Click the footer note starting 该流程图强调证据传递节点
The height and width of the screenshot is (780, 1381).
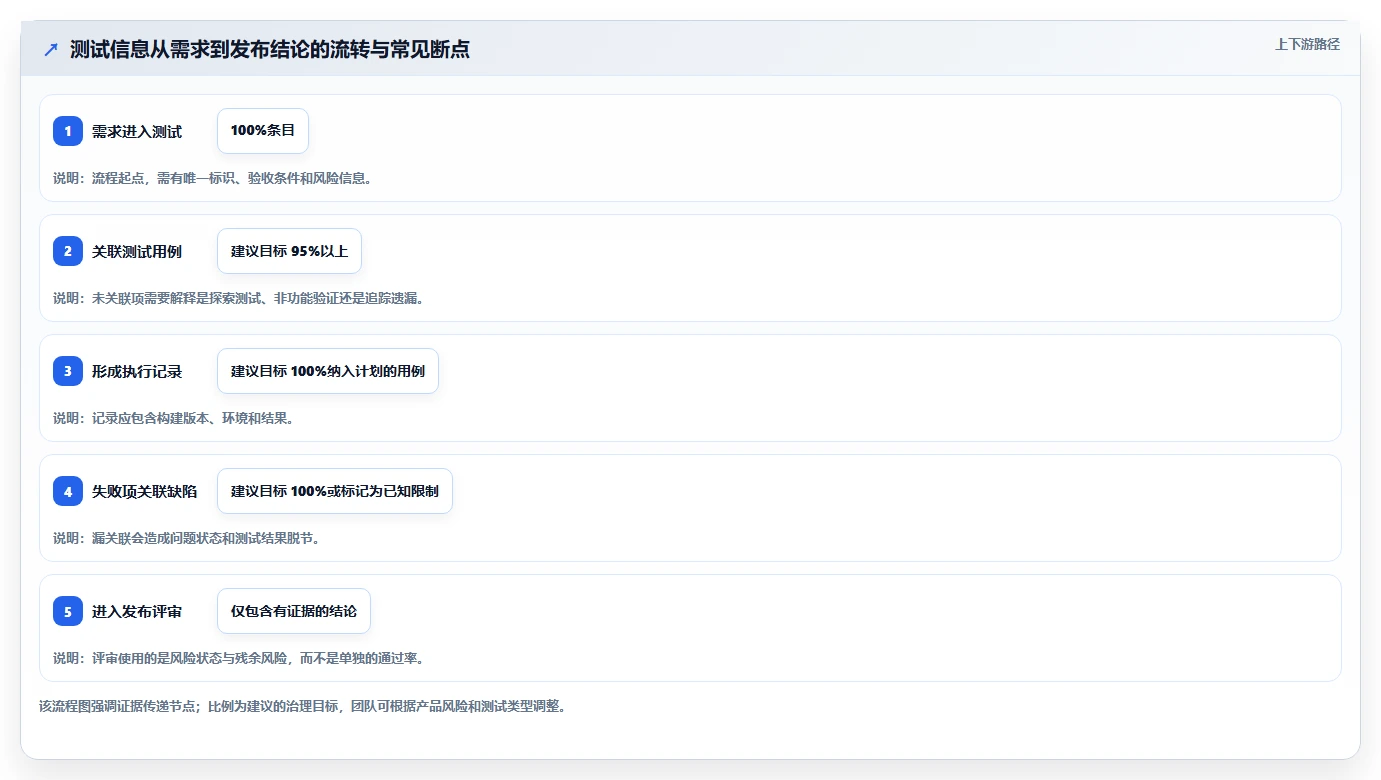tap(303, 706)
